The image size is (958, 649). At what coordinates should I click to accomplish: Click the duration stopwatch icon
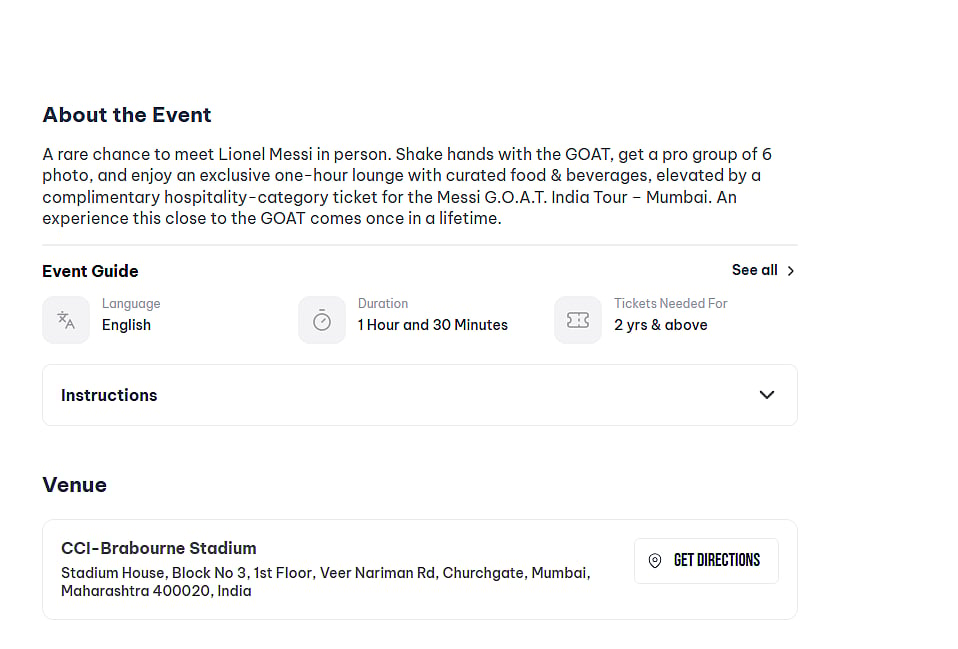click(322, 320)
